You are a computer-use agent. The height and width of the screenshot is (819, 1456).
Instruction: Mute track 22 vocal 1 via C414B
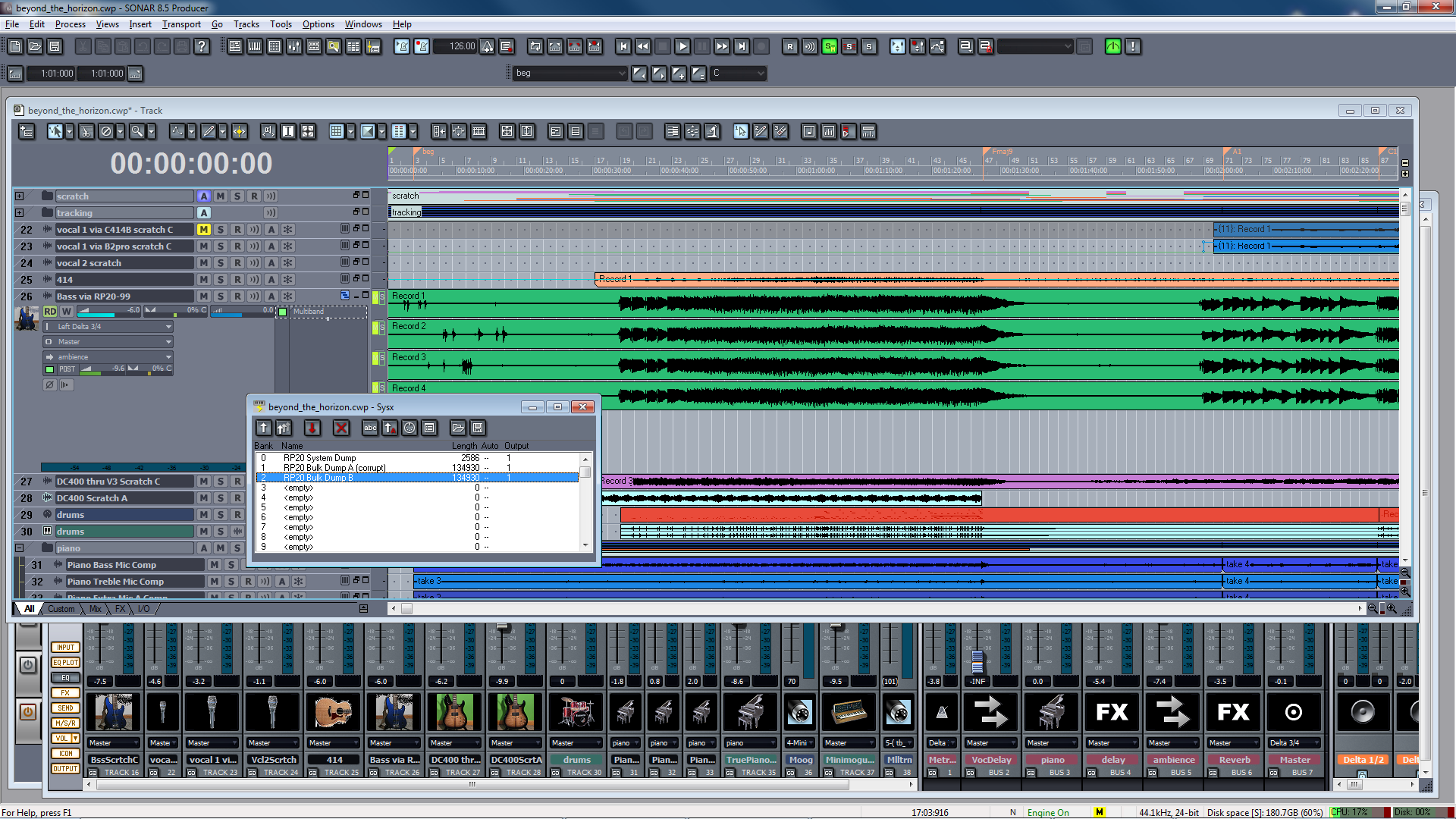[204, 230]
